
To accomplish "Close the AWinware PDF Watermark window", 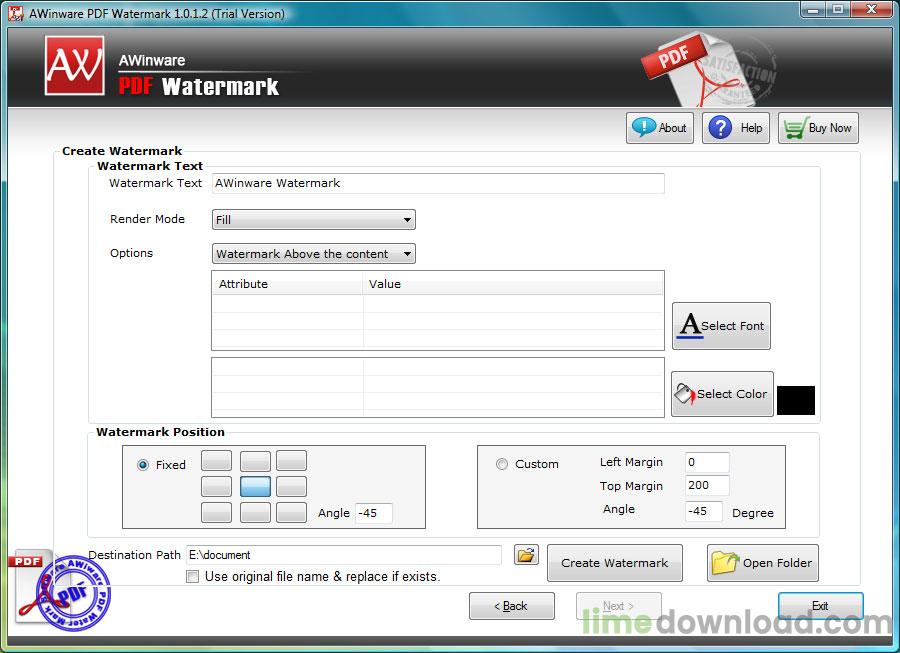I will click(x=871, y=10).
